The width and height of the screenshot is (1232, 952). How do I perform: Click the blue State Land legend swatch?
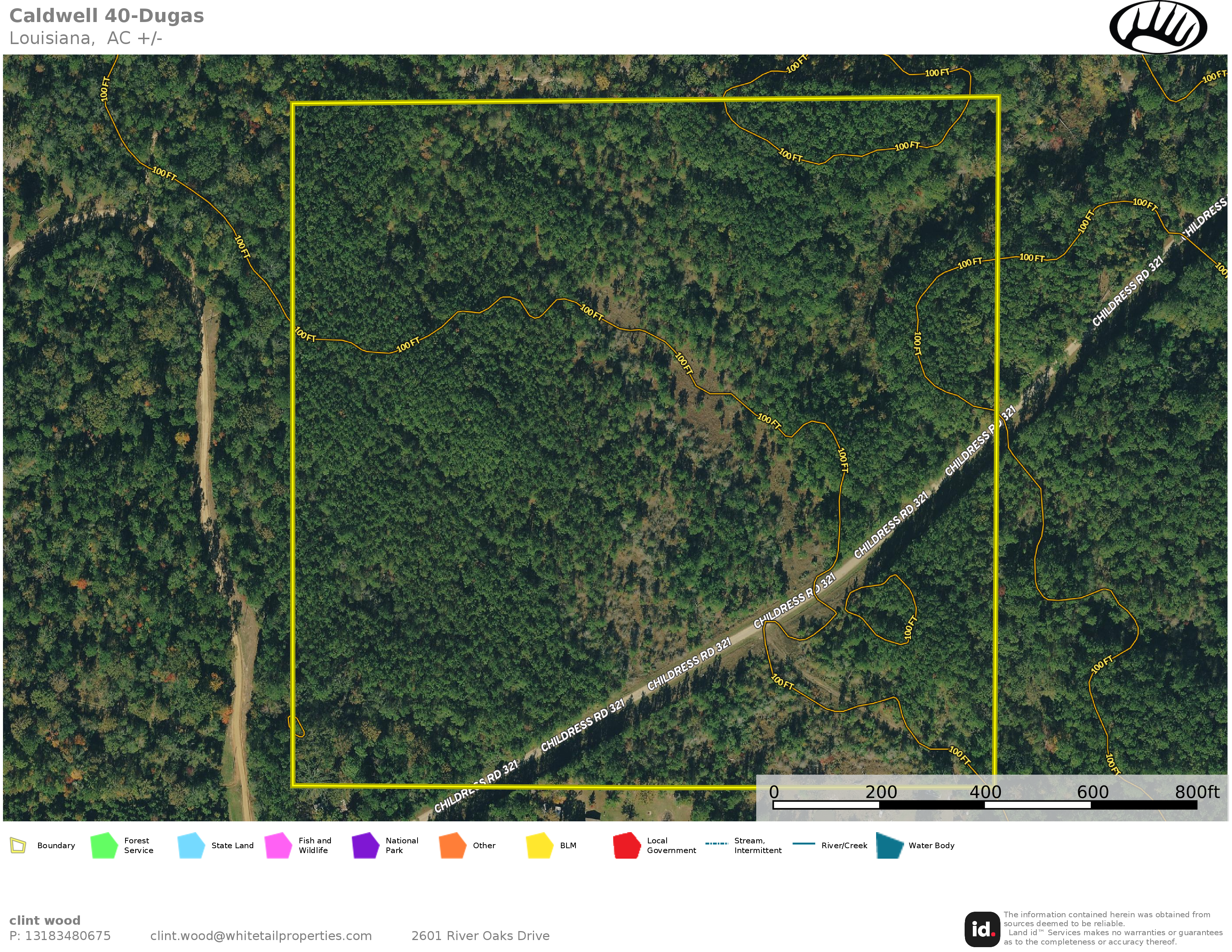191,845
